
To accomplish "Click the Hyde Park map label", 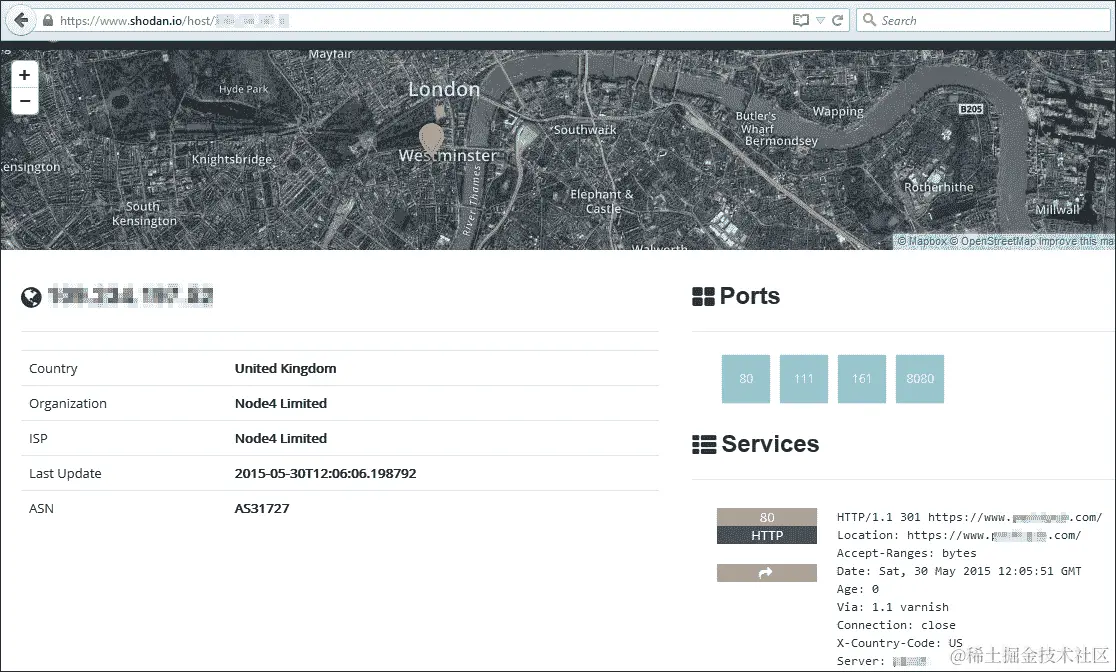I will point(243,89).
